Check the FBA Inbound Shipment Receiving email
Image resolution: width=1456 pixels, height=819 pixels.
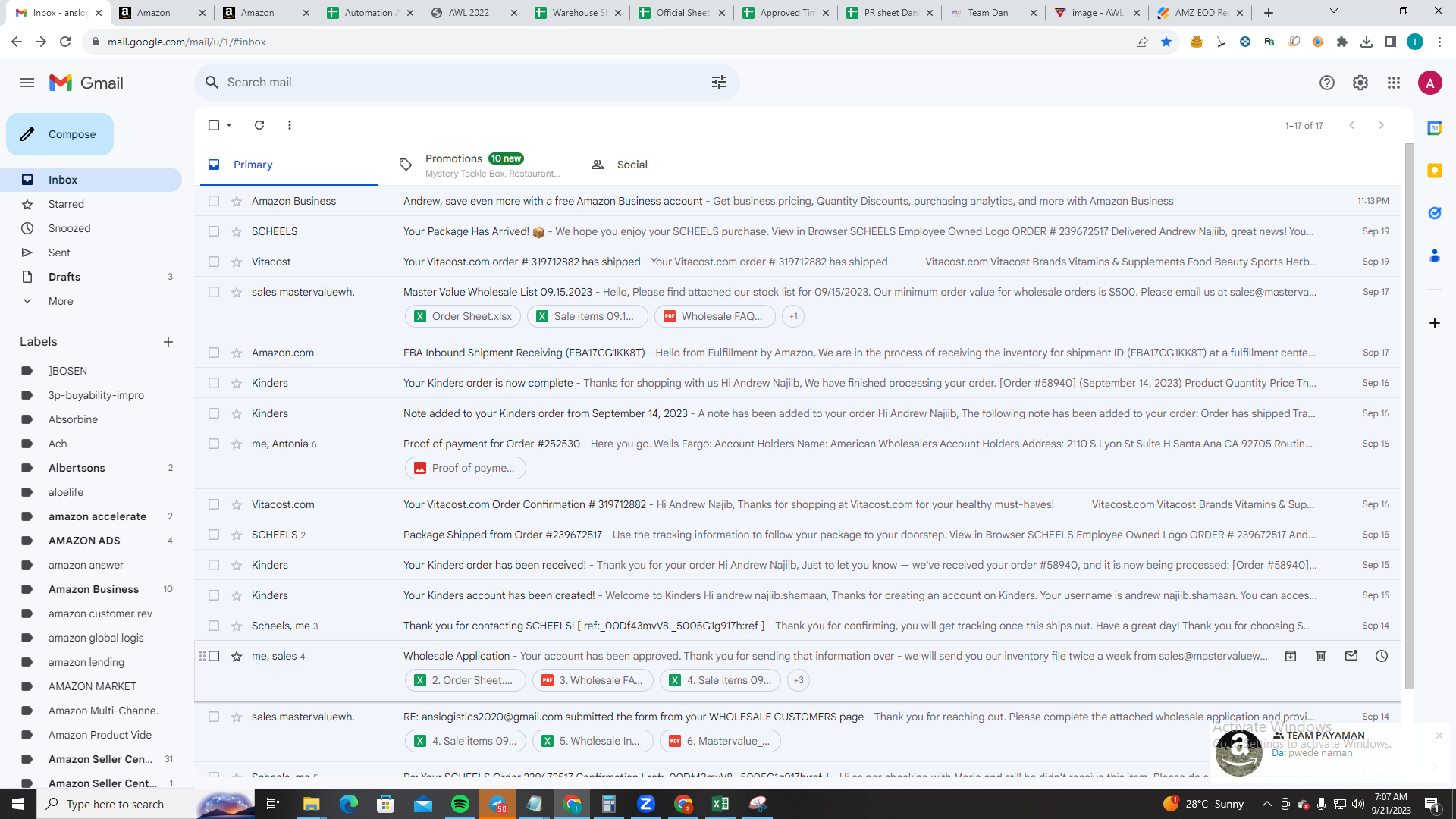[214, 353]
